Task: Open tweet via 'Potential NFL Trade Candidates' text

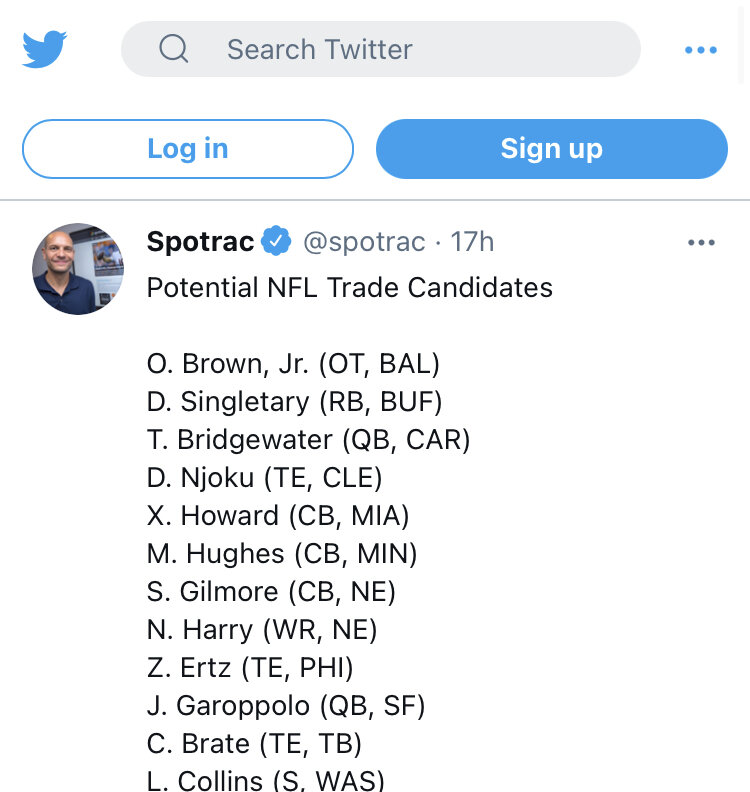Action: click(x=349, y=288)
